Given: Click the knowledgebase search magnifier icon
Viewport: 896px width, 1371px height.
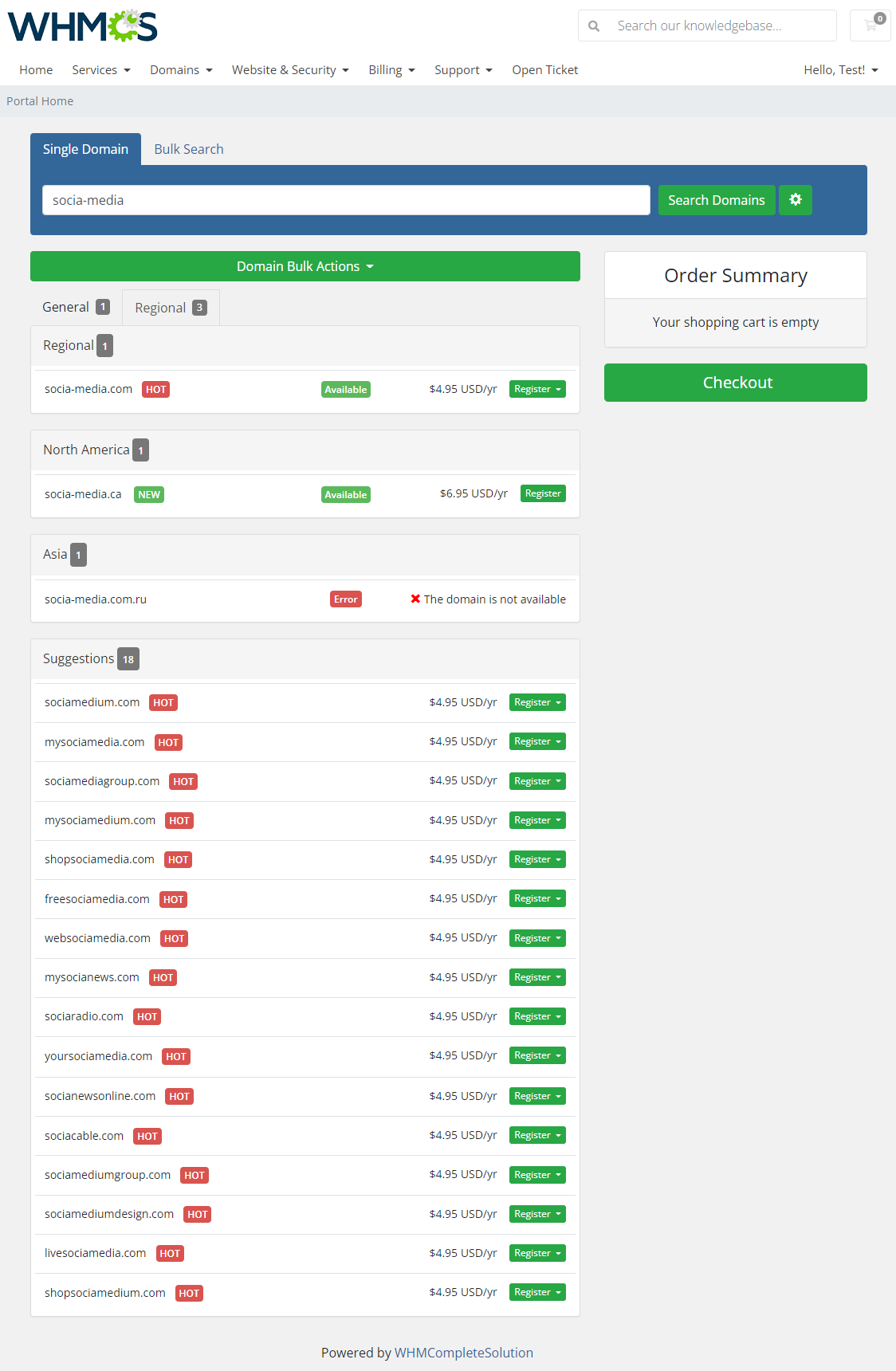Looking at the screenshot, I should tap(594, 26).
